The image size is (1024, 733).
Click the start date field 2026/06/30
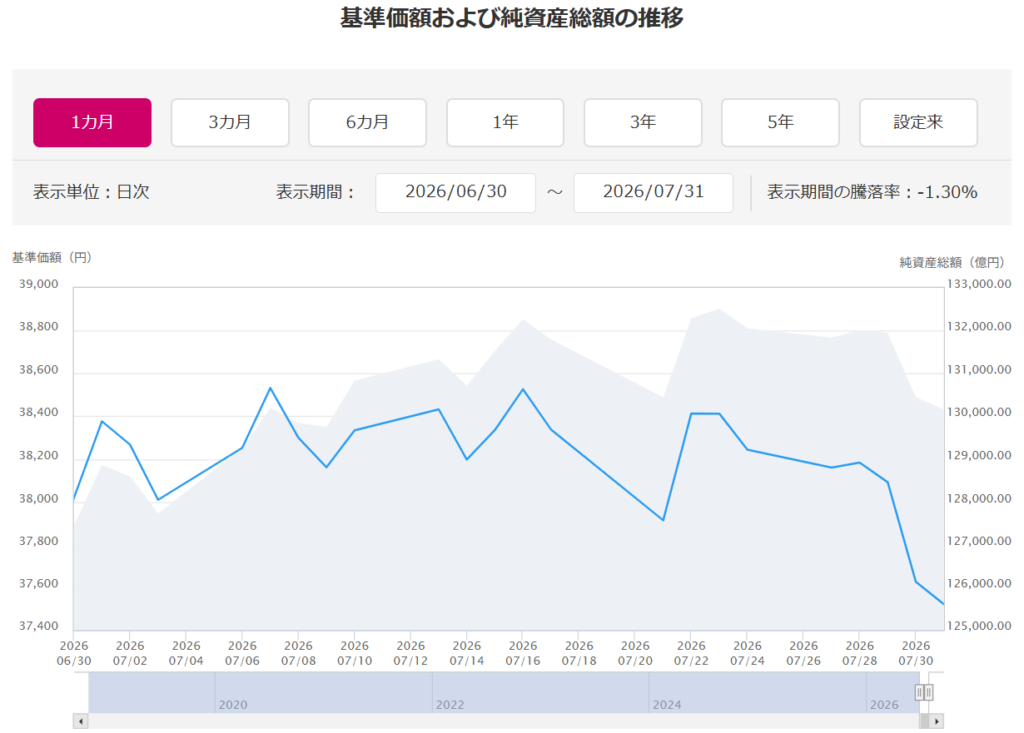(x=456, y=192)
